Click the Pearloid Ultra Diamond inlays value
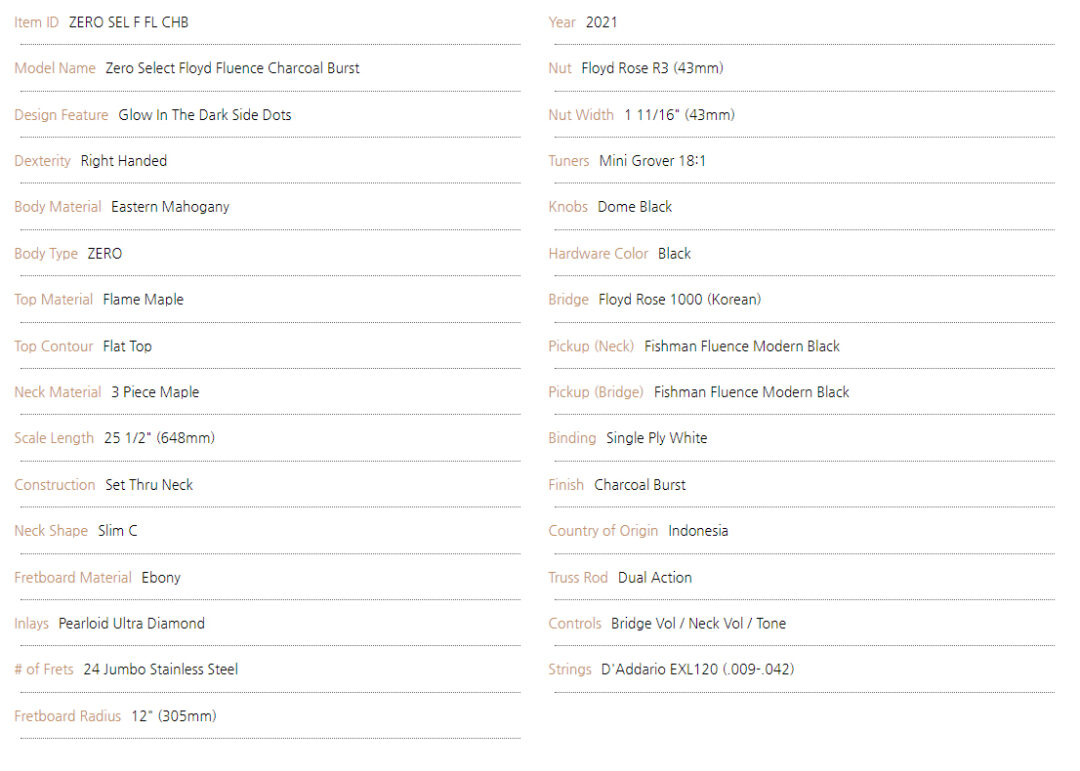The width and height of the screenshot is (1080, 771). tap(132, 624)
